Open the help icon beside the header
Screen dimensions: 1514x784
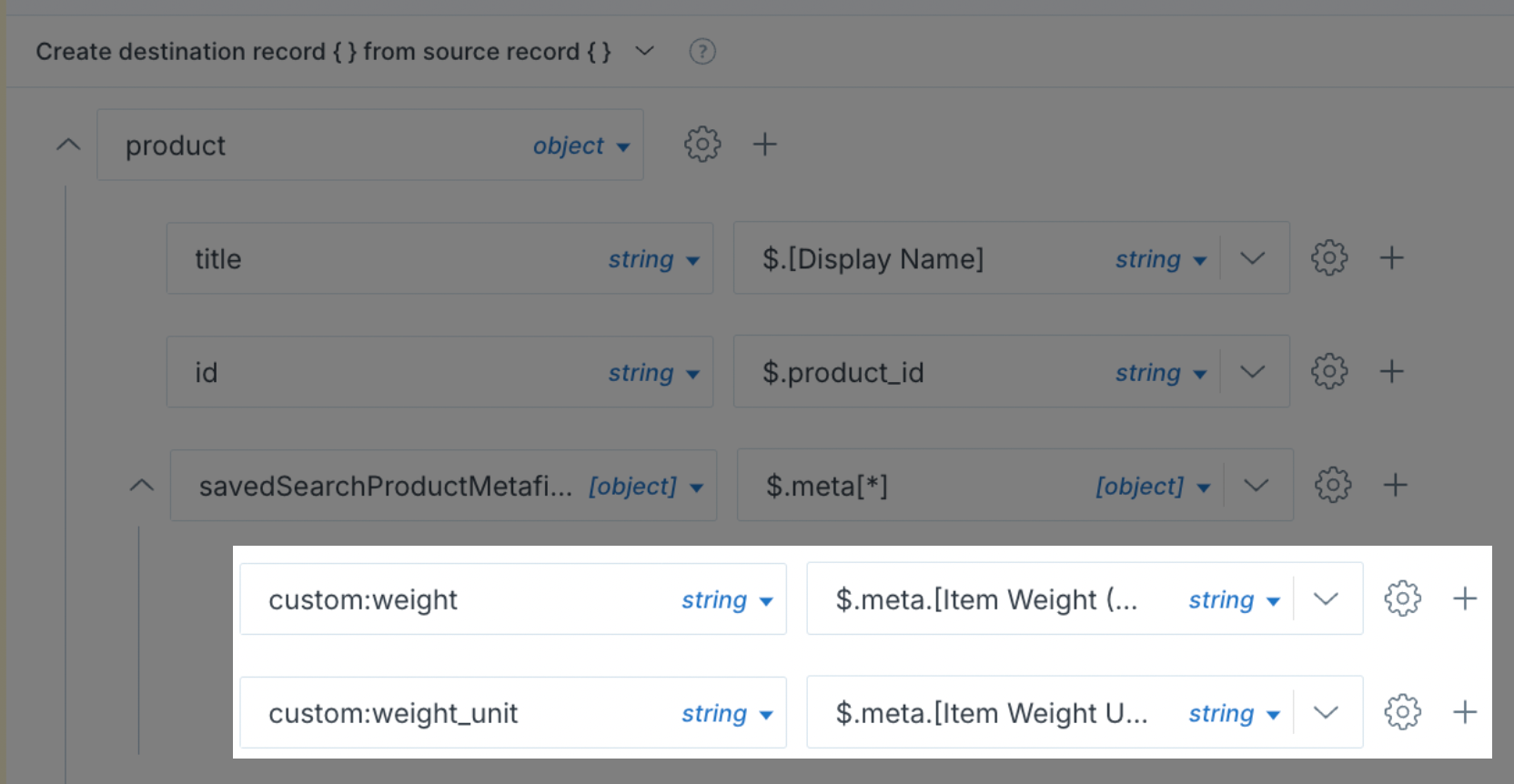pyautogui.click(x=702, y=52)
